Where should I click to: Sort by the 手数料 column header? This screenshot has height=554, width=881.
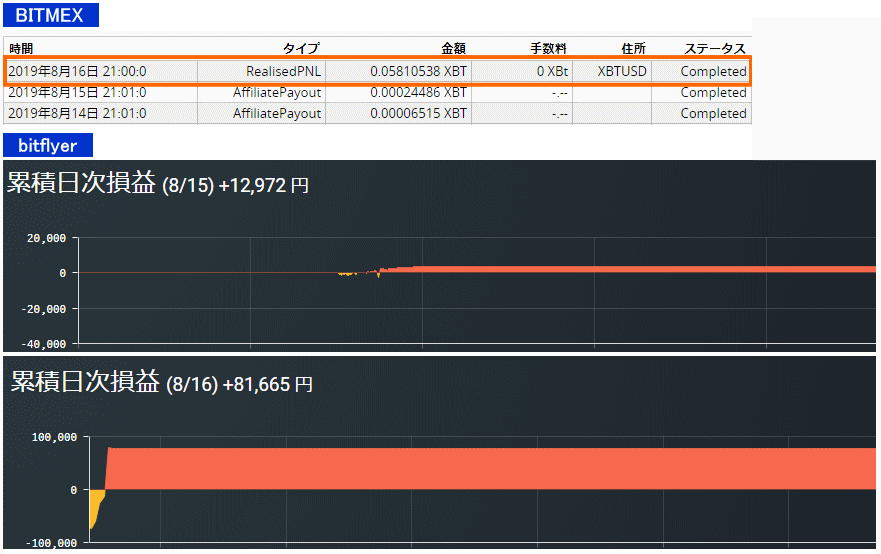[548, 49]
